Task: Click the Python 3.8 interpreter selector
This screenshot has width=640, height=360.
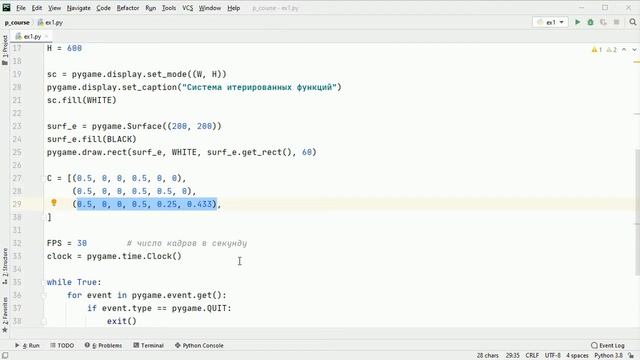Action: point(608,356)
